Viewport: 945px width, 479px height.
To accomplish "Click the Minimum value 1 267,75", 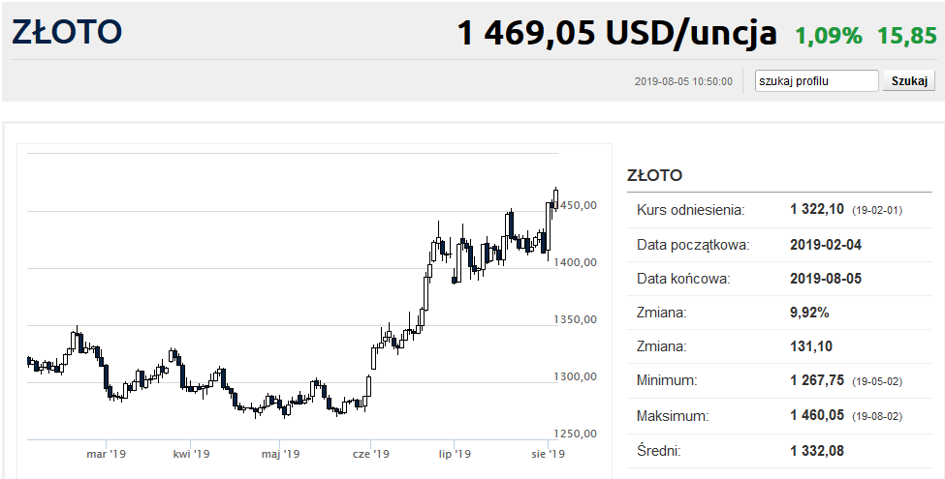I will [x=817, y=381].
